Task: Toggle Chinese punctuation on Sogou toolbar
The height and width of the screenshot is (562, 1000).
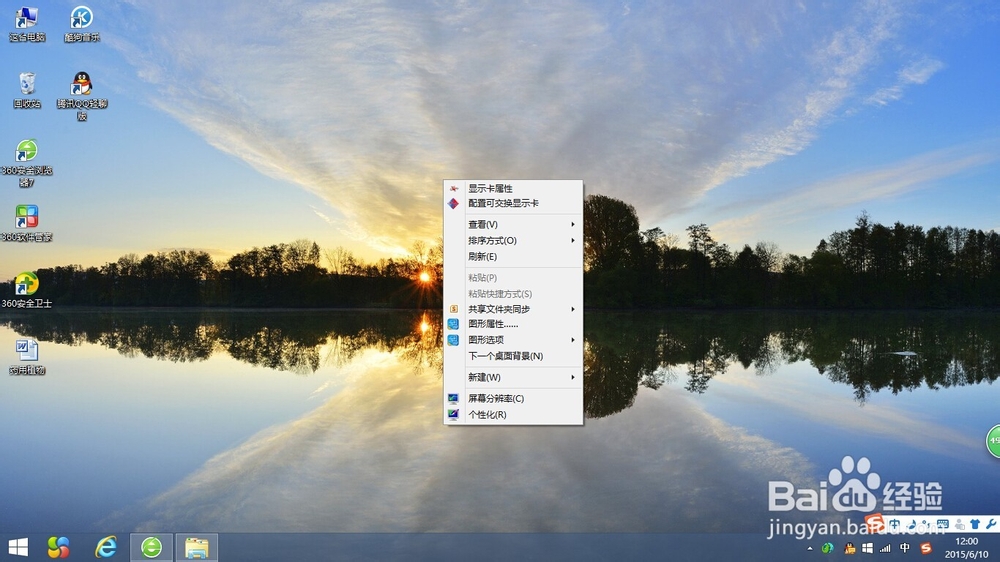Action: click(x=927, y=524)
